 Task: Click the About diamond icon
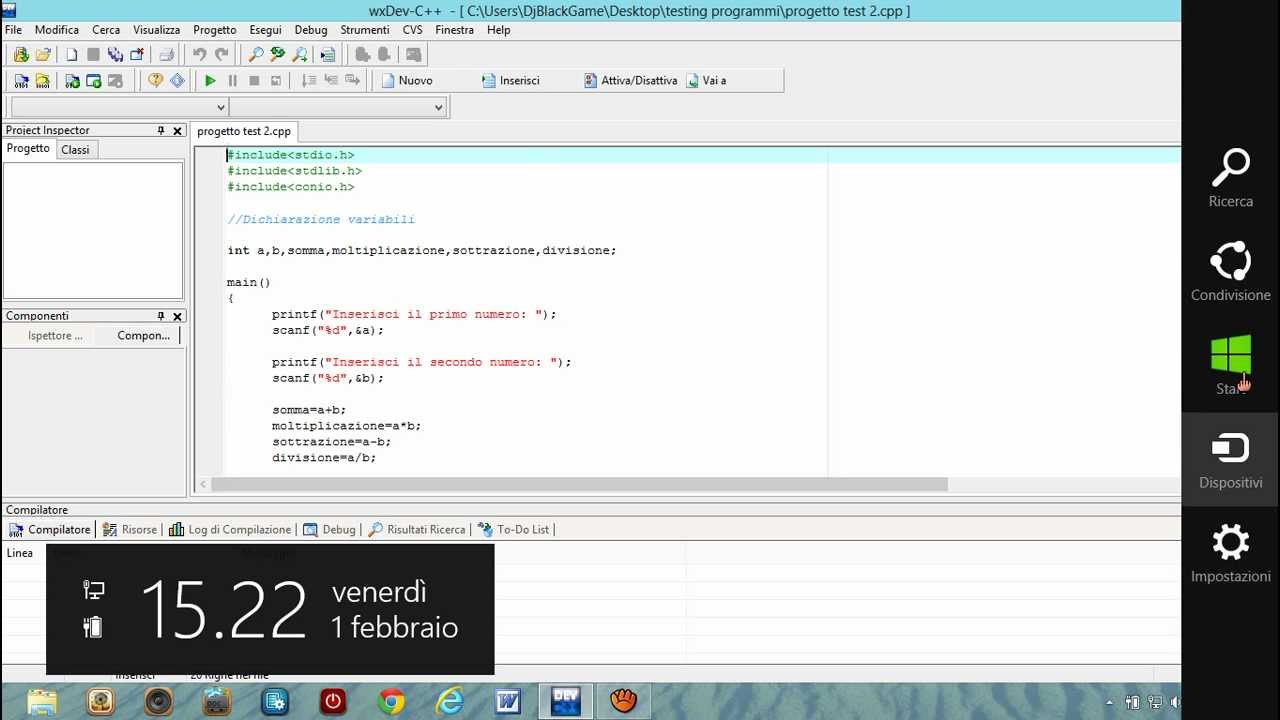click(177, 81)
